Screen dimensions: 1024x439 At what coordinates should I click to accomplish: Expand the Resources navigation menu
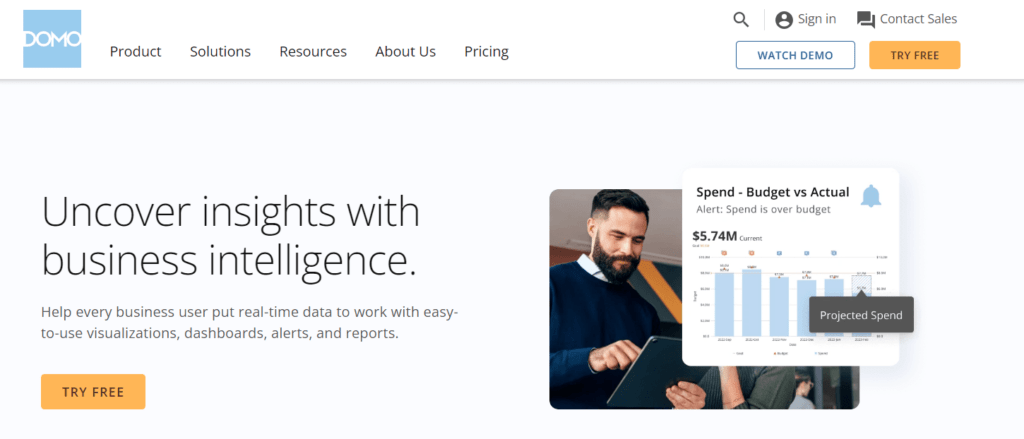click(x=313, y=52)
